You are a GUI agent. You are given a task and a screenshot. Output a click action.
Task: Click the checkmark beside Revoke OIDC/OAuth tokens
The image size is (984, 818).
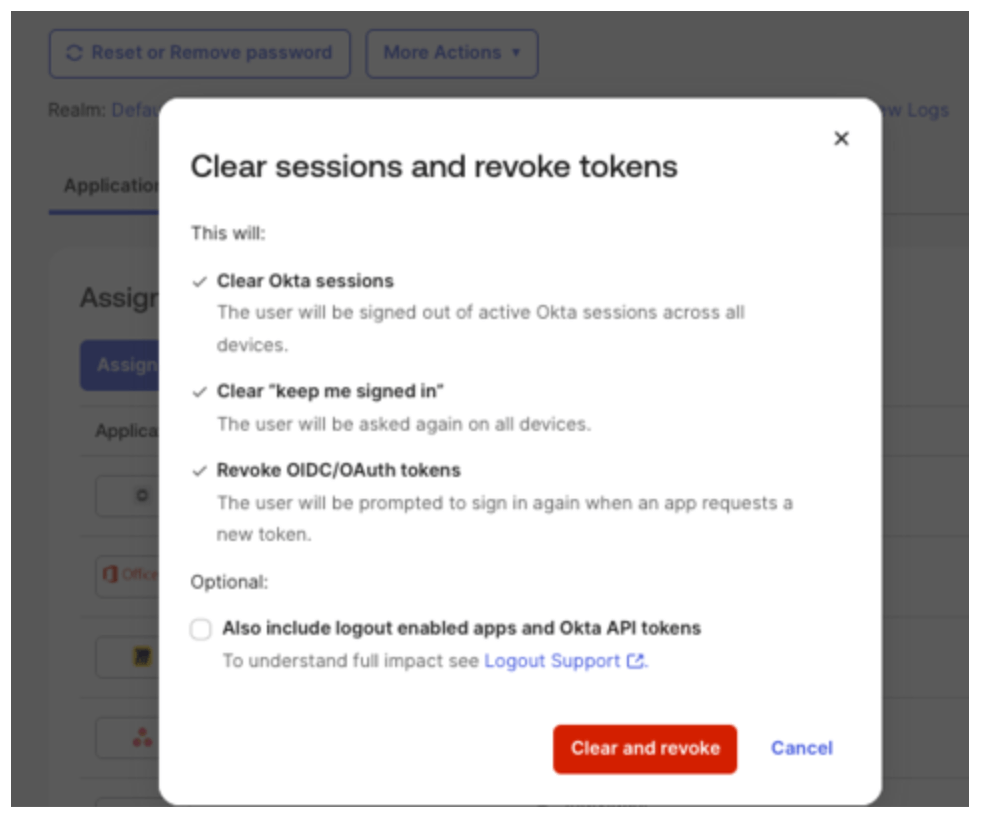pos(200,469)
